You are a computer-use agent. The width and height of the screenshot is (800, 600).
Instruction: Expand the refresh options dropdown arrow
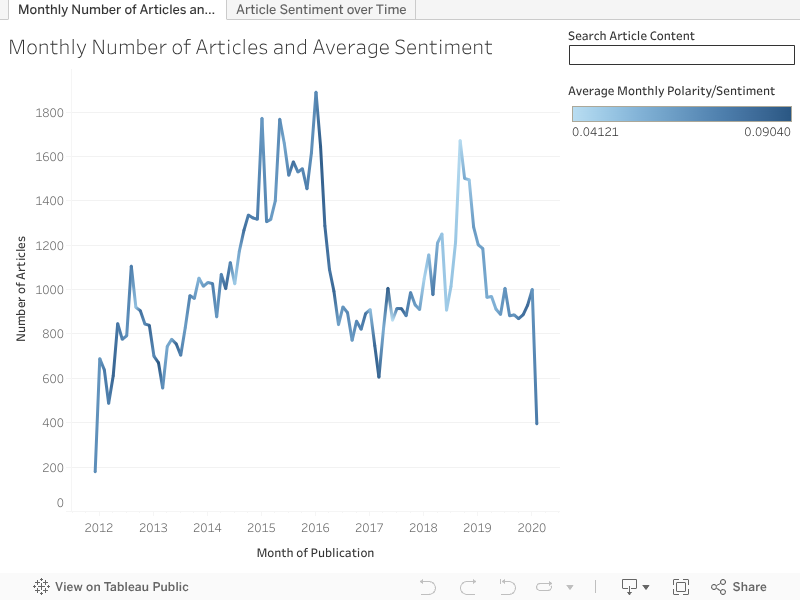pyautogui.click(x=570, y=587)
